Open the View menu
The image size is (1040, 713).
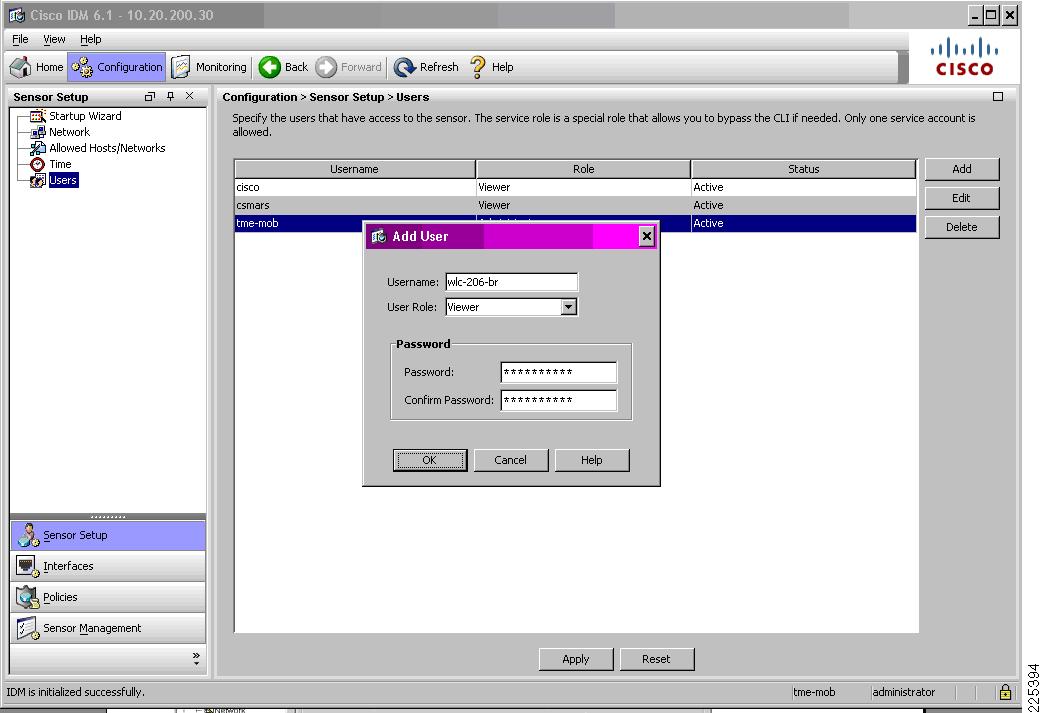(54, 39)
